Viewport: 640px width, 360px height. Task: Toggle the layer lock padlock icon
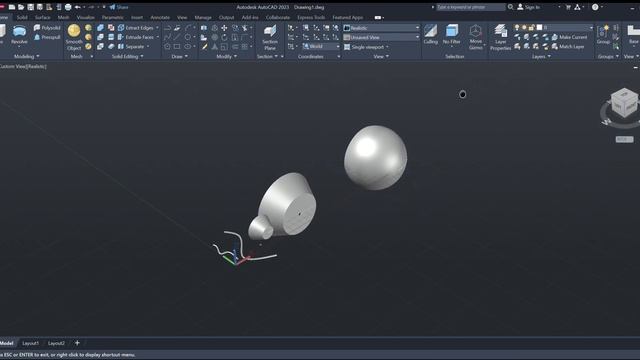531,27
